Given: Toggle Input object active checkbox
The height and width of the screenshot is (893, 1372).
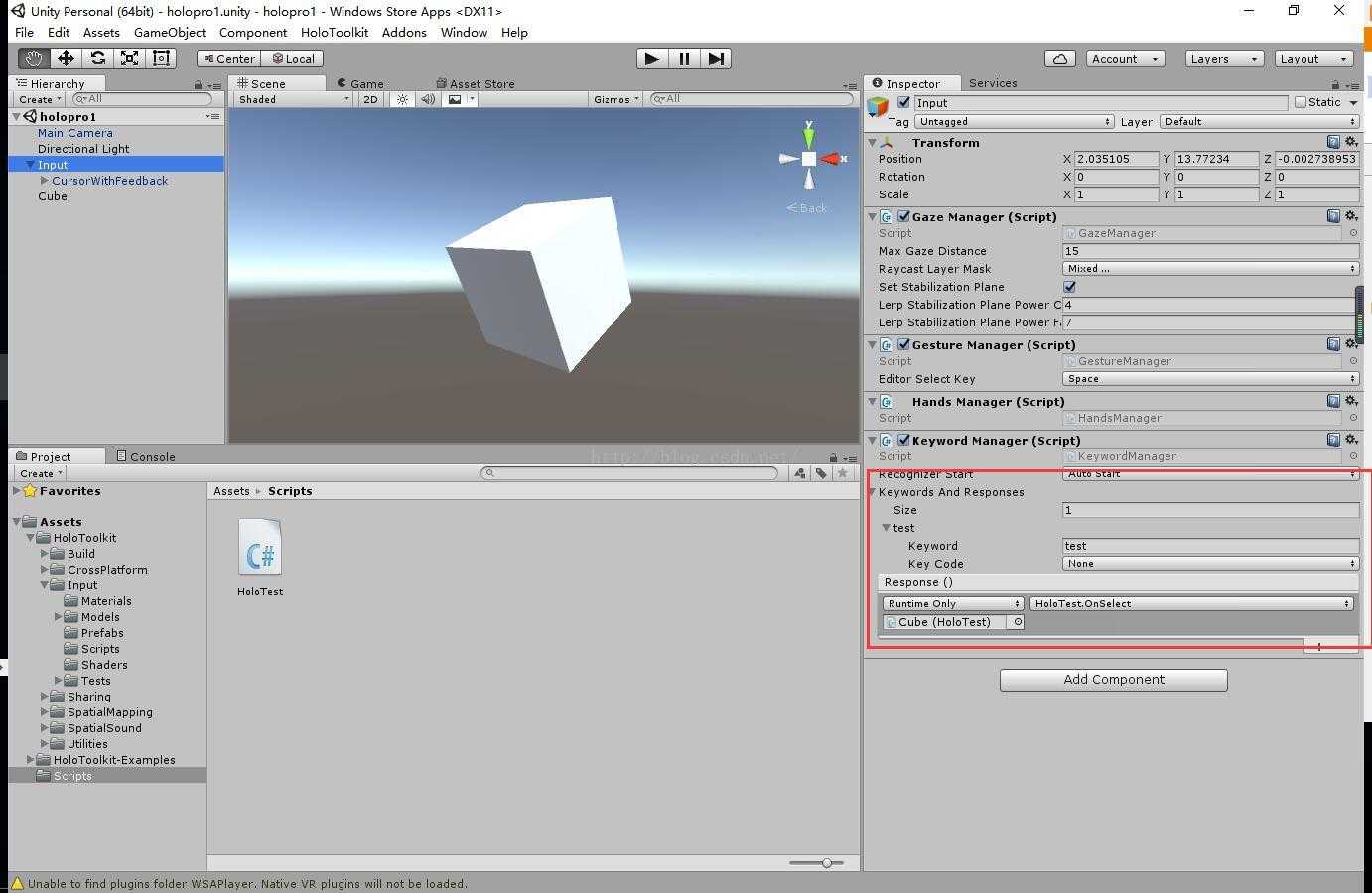Looking at the screenshot, I should click(903, 102).
